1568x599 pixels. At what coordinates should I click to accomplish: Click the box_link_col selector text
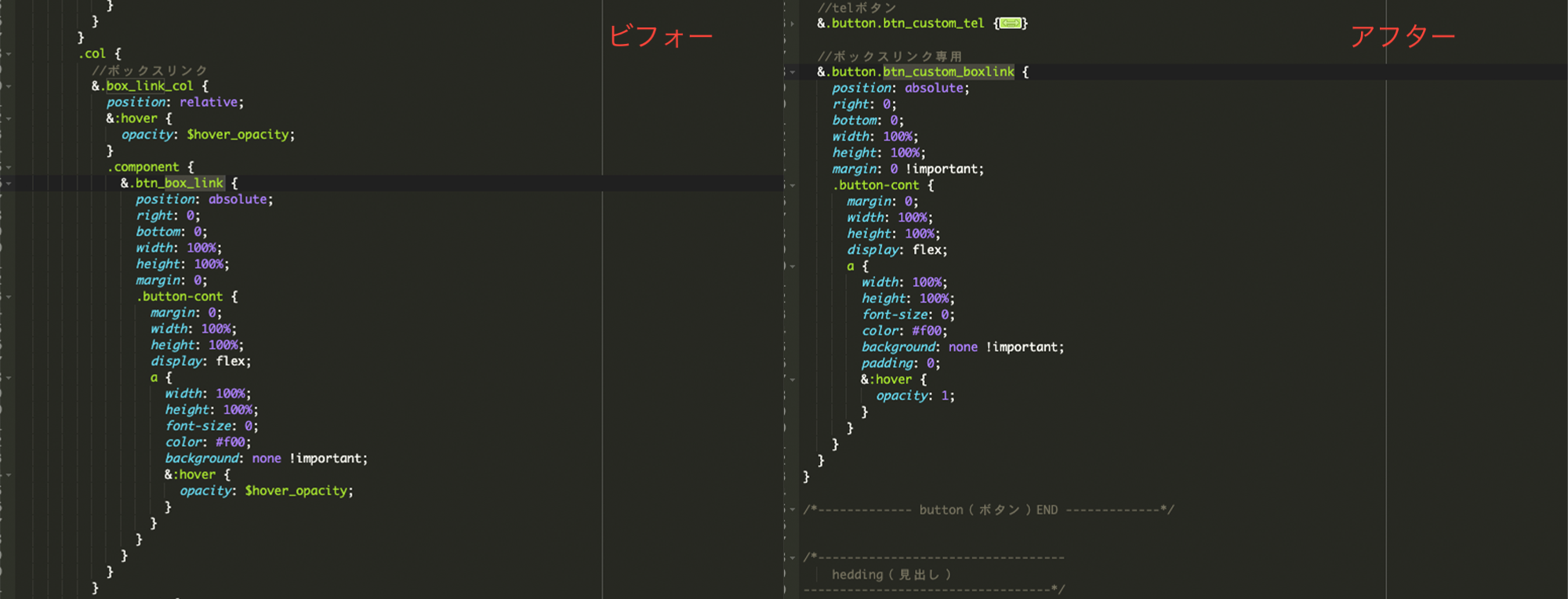tap(149, 86)
